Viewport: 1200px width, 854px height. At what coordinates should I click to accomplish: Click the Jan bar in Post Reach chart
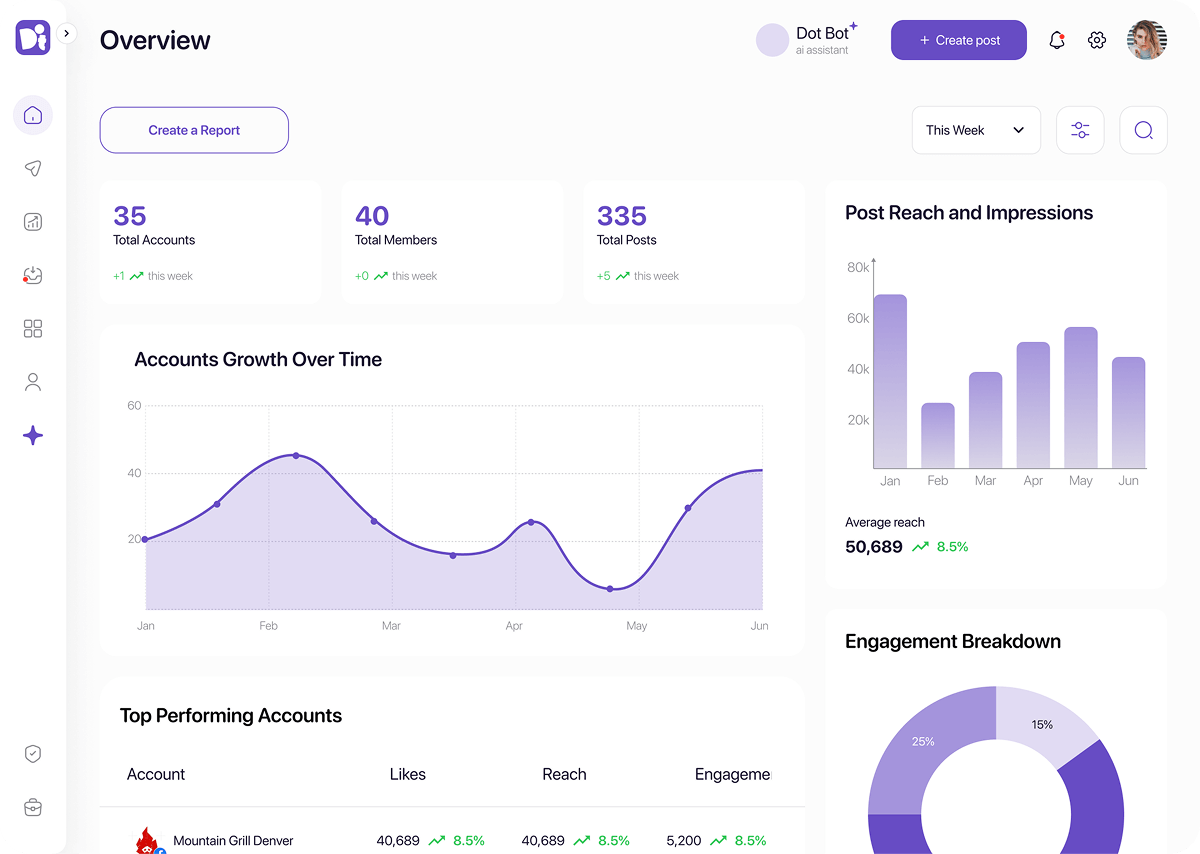[890, 381]
